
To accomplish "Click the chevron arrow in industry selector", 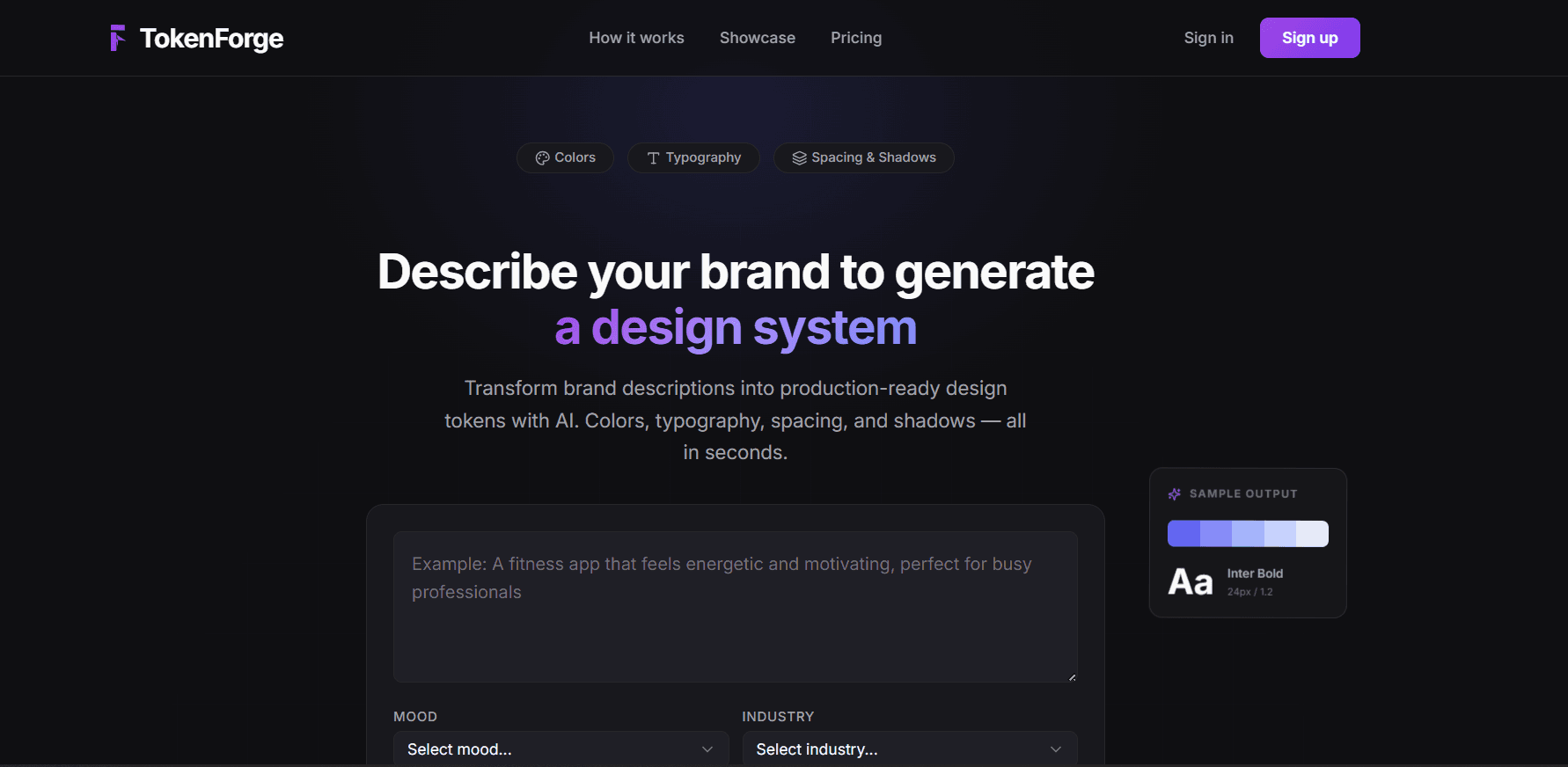I will [x=1056, y=749].
